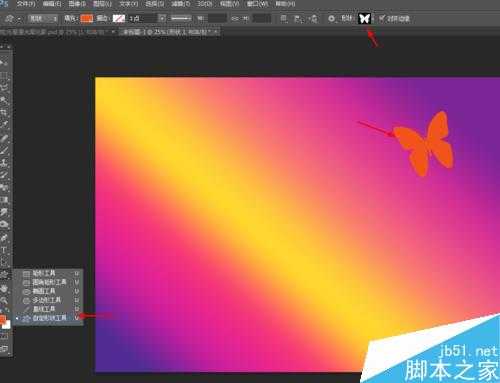Select the Crop tool
The height and width of the screenshot is (383, 500).
4,112
